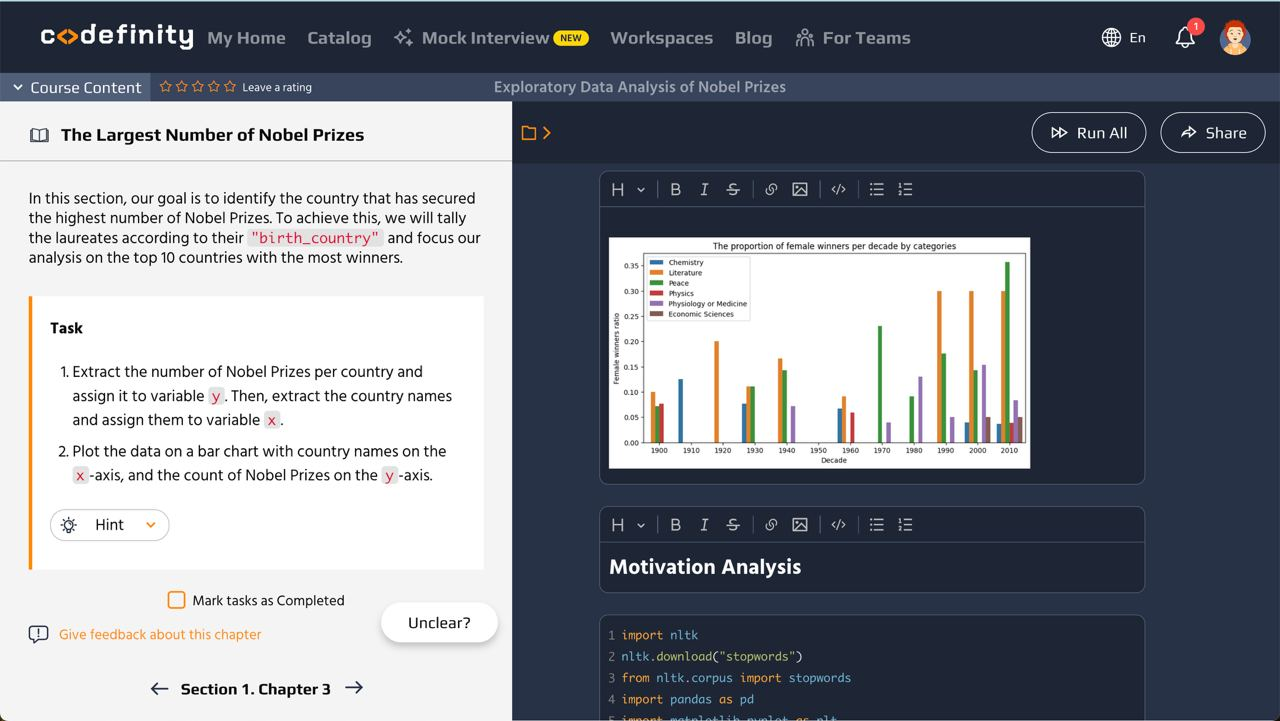Screen dimensions: 1280x721
Task: Click the female winners bar chart image
Action: point(819,352)
